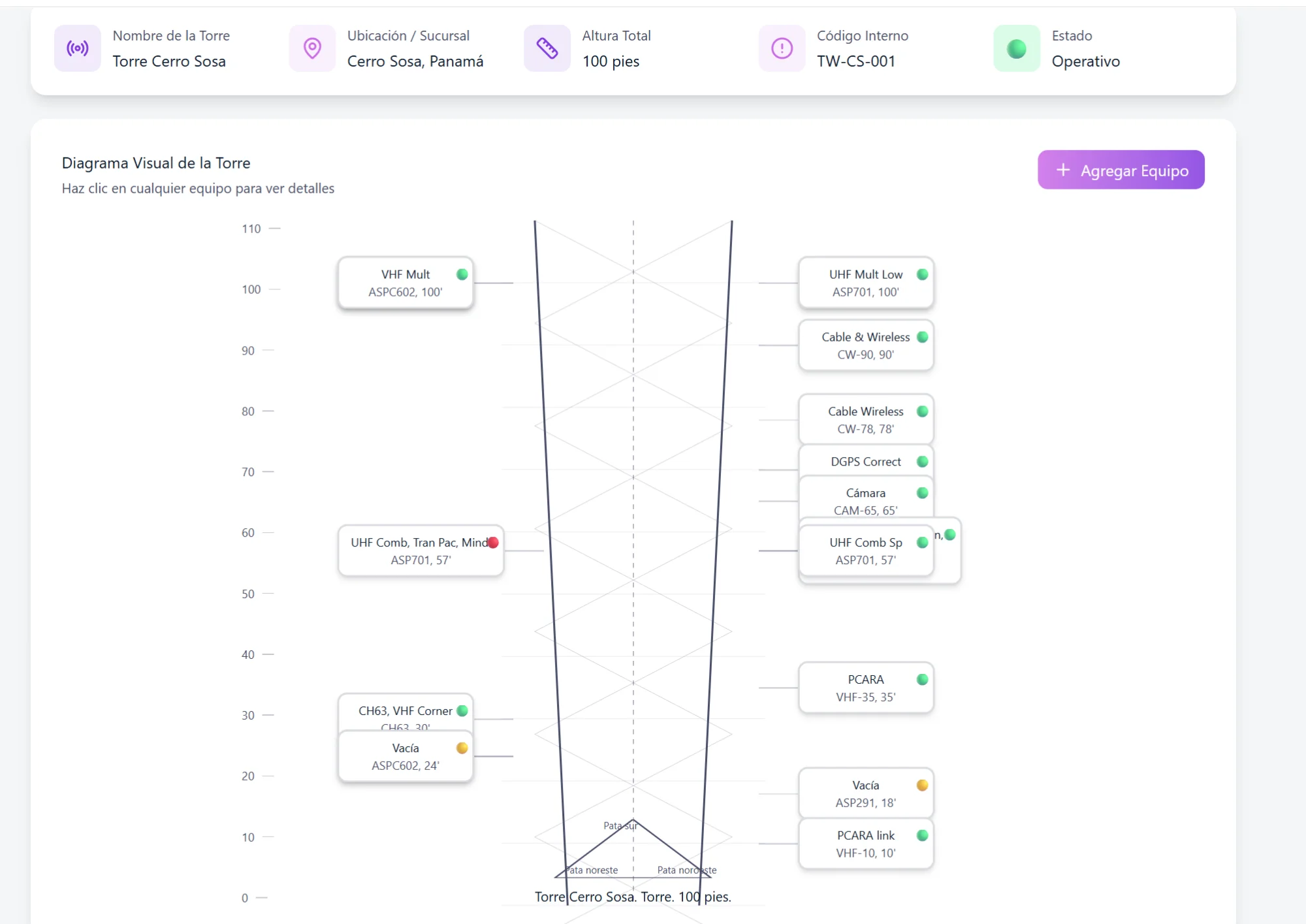Click the ruler icon next to Altura Total
The height and width of the screenshot is (924, 1306).
point(547,48)
